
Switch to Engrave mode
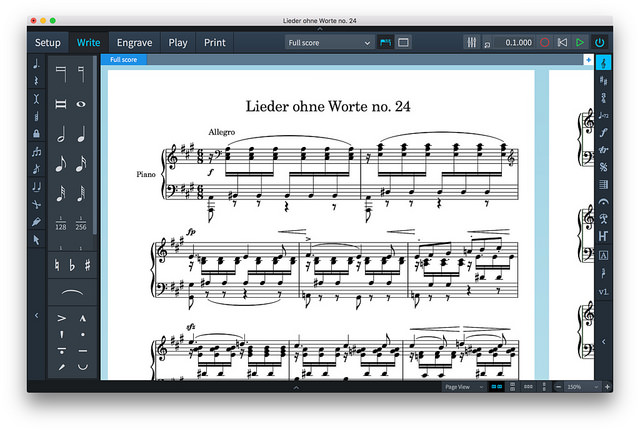[x=134, y=42]
